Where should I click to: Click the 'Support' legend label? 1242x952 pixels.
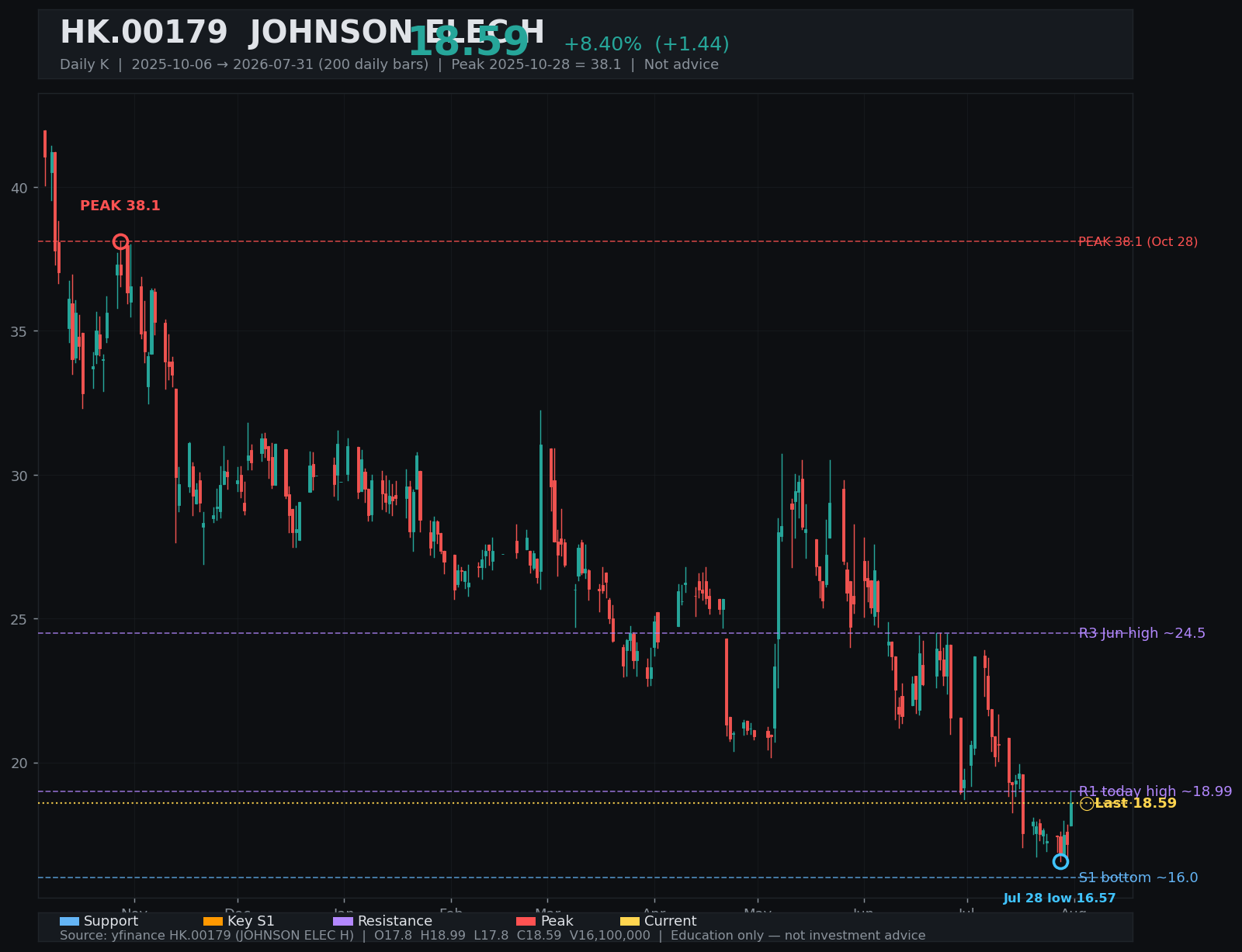point(111,921)
